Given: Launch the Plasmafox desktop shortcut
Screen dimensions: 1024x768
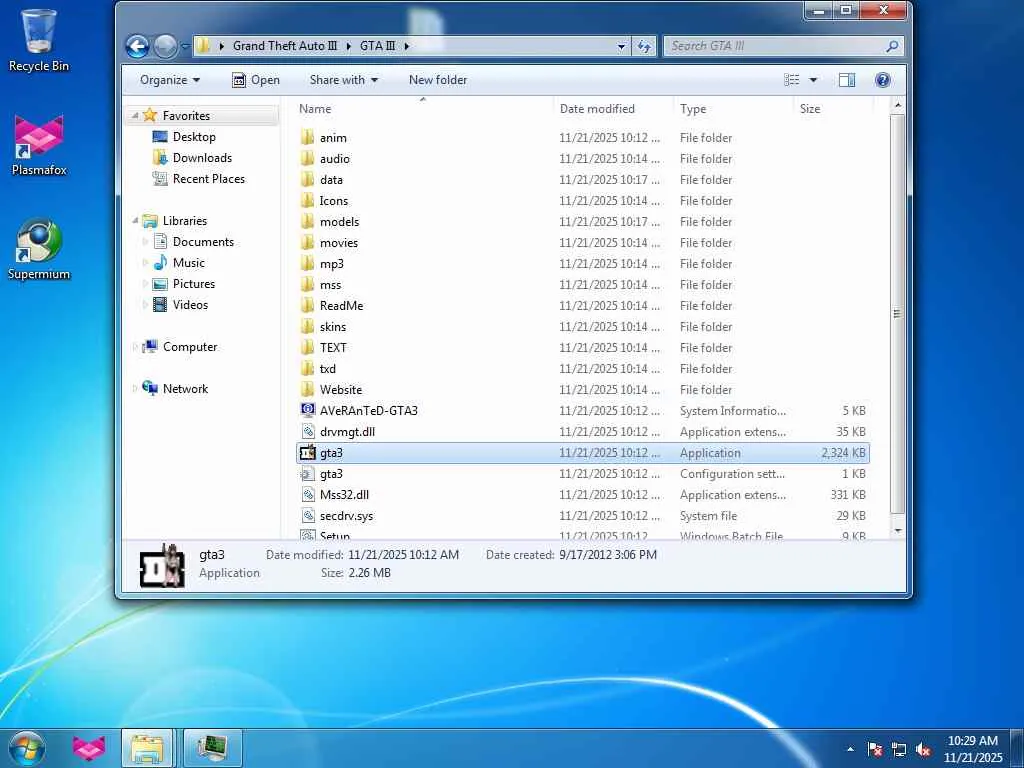Looking at the screenshot, I should (x=39, y=145).
